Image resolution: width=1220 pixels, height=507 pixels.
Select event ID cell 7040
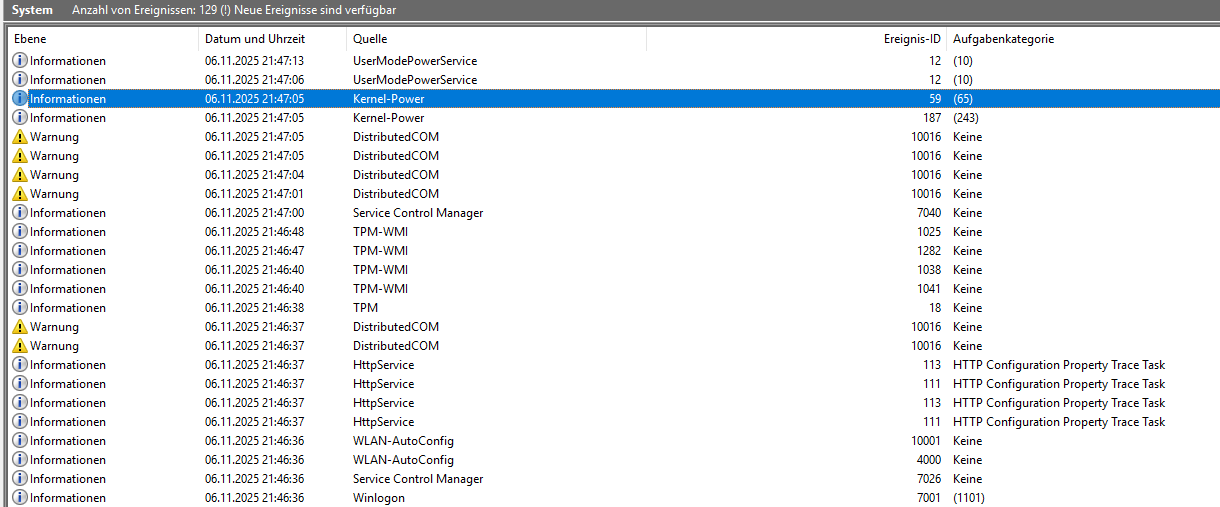927,213
